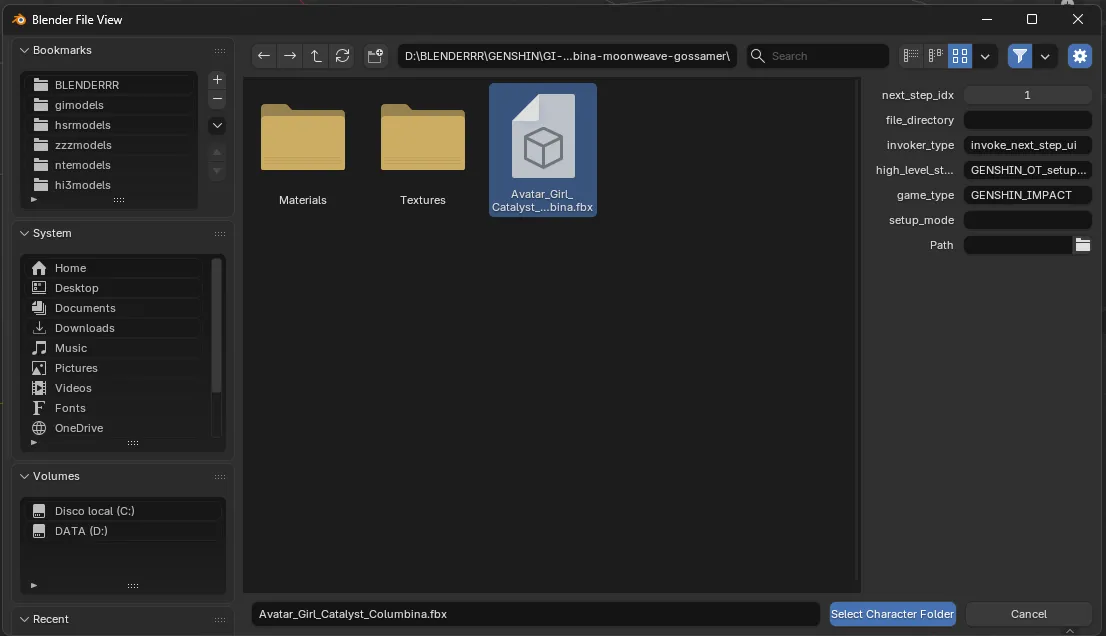Toggle file filtering funnel icon
This screenshot has width=1106, height=636.
[1020, 56]
